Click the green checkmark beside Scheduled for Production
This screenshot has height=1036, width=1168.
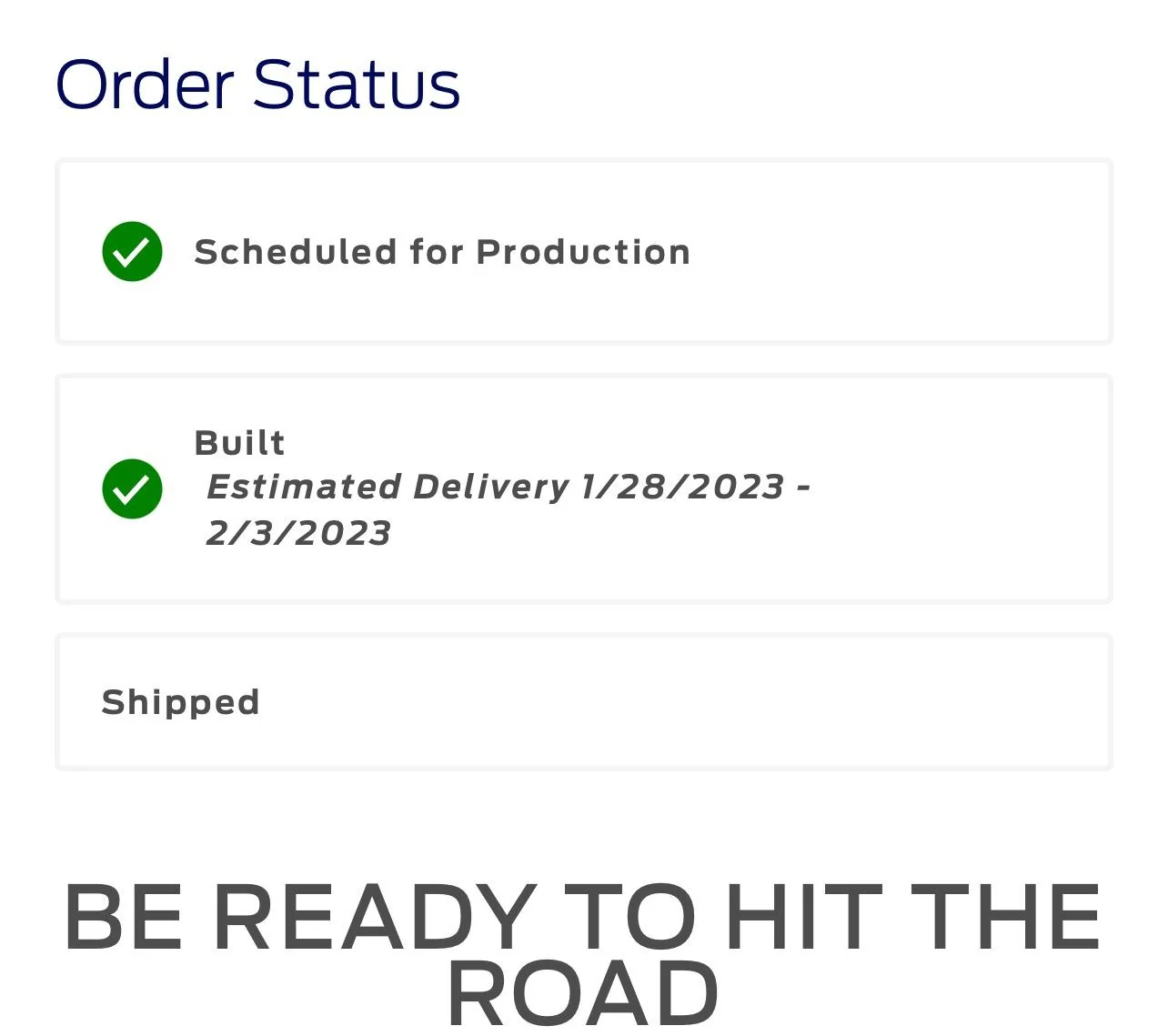coord(132,252)
